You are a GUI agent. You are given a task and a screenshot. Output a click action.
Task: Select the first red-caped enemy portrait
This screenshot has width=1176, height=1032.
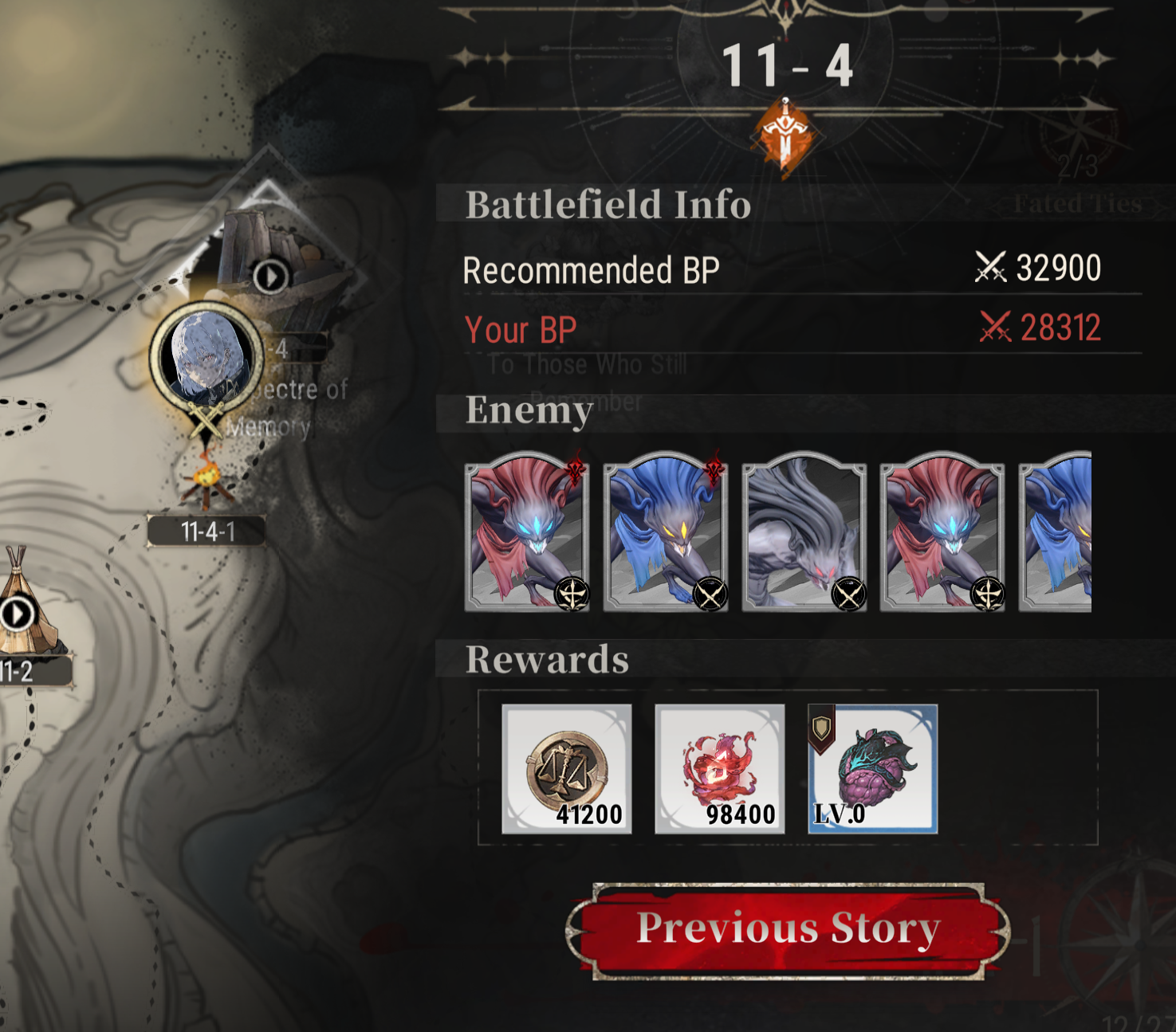click(527, 532)
